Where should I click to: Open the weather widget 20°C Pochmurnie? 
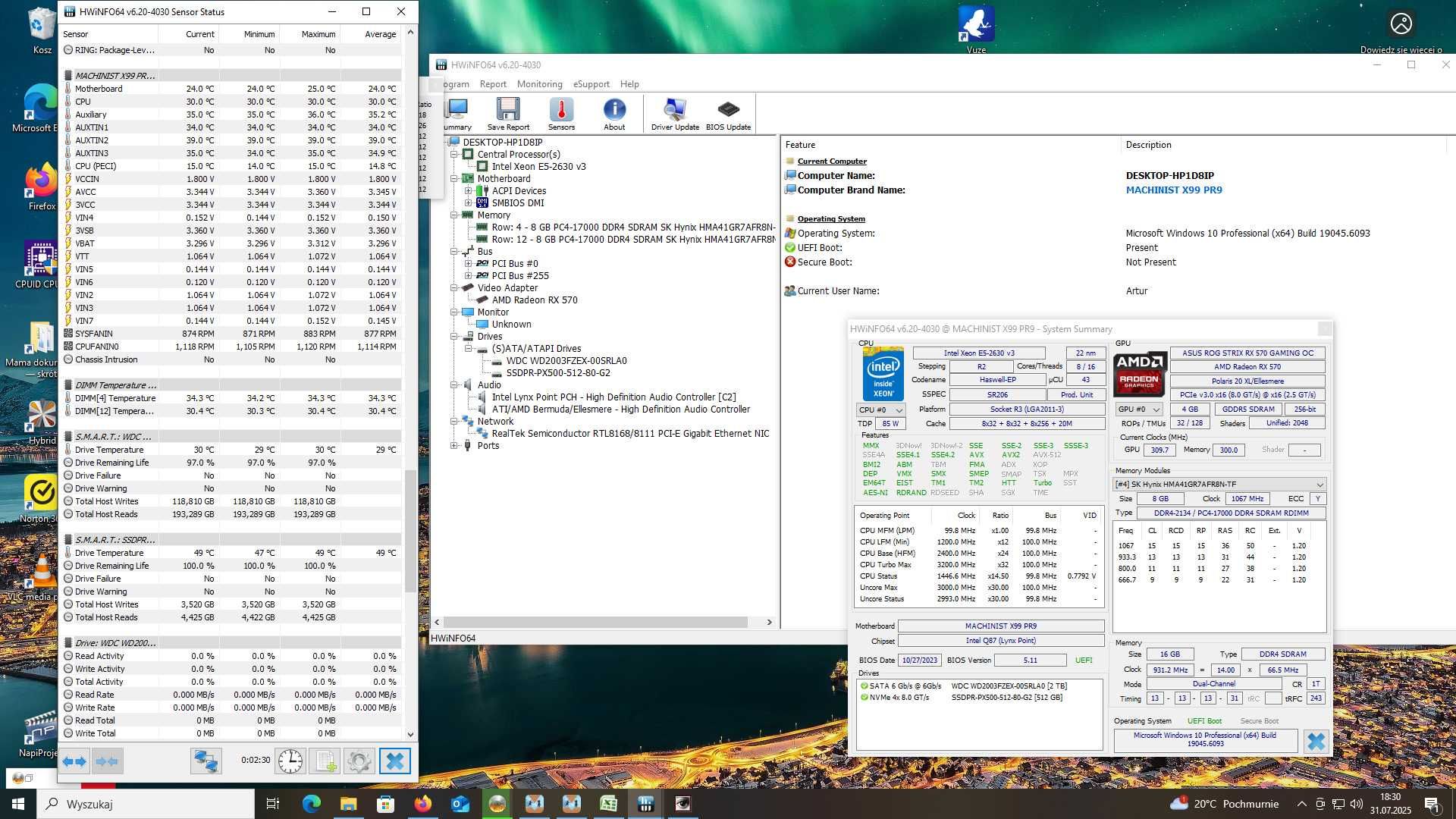[x=1224, y=804]
